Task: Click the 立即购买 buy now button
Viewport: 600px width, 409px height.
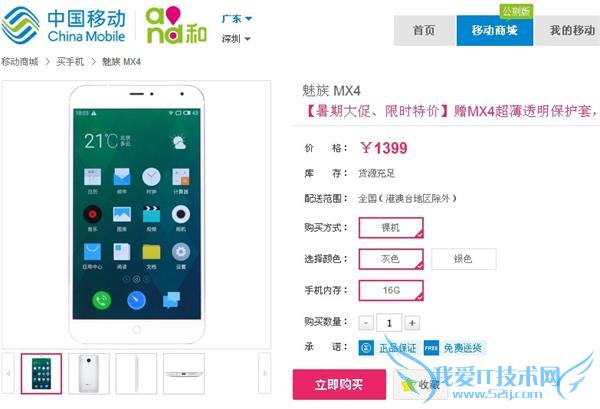Action: click(339, 384)
